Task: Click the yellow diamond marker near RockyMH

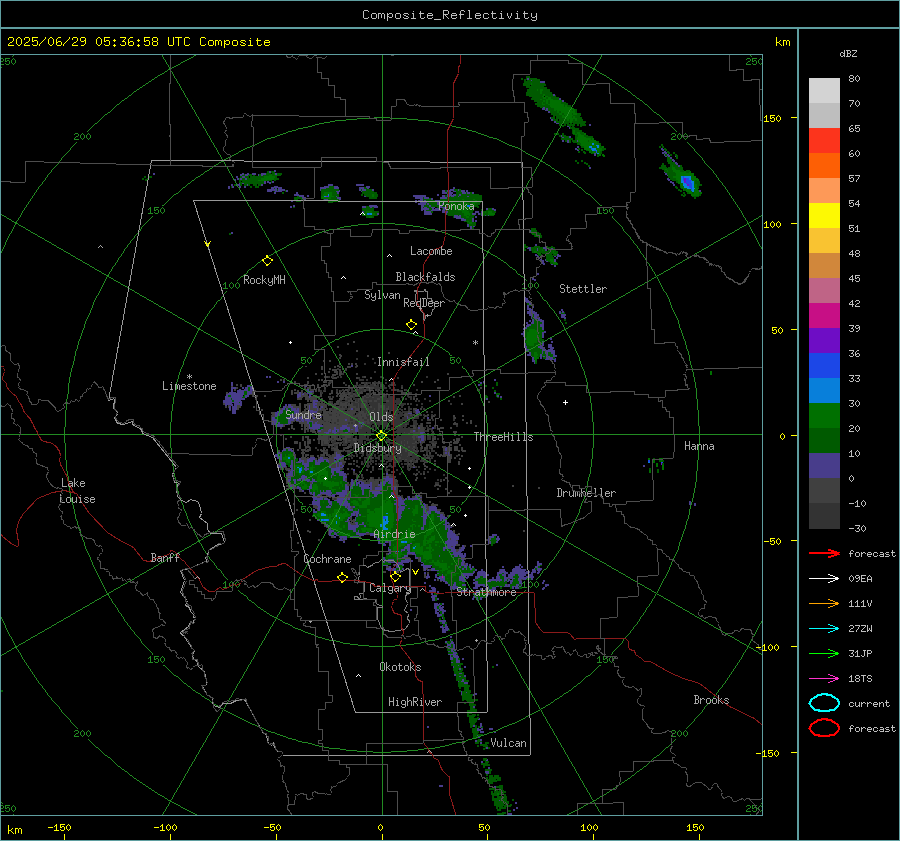Action: 267,261
